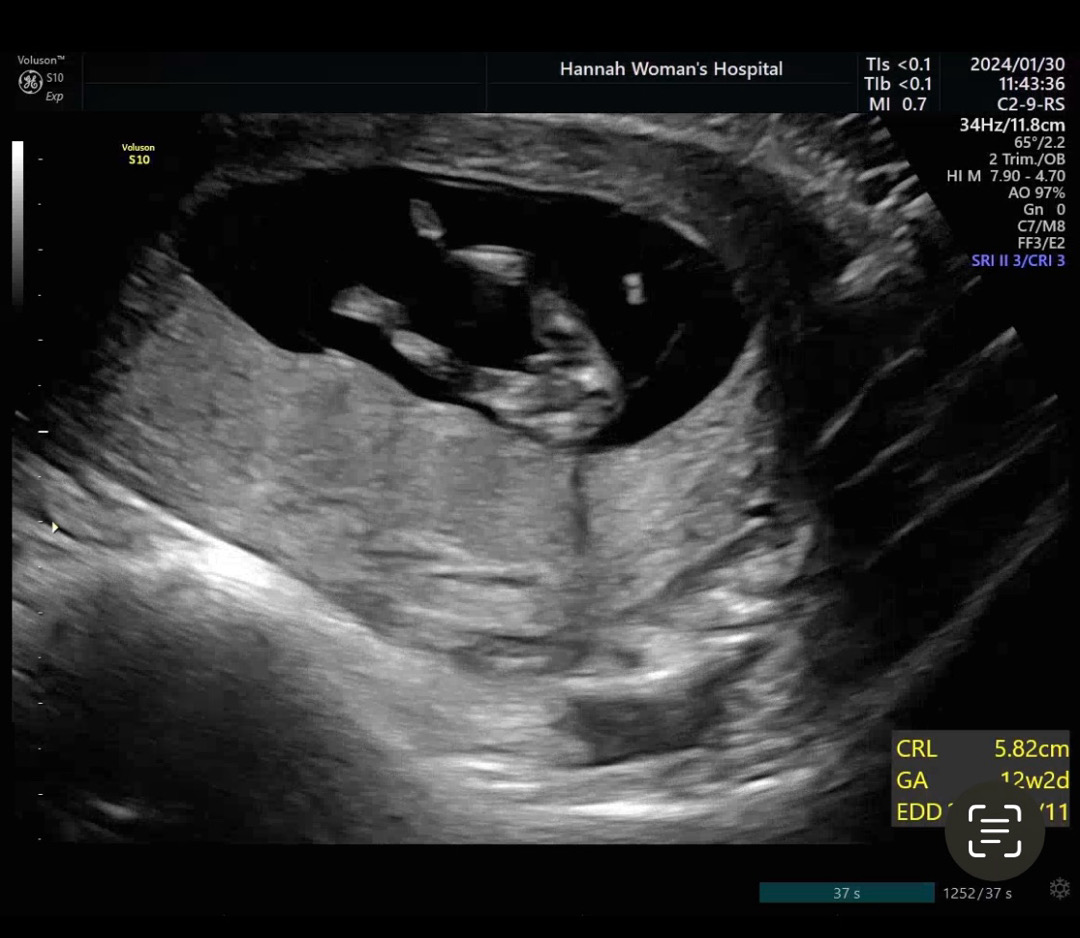Click the Hannah Woman's Hospital title
Image resolution: width=1080 pixels, height=938 pixels.
coord(671,69)
